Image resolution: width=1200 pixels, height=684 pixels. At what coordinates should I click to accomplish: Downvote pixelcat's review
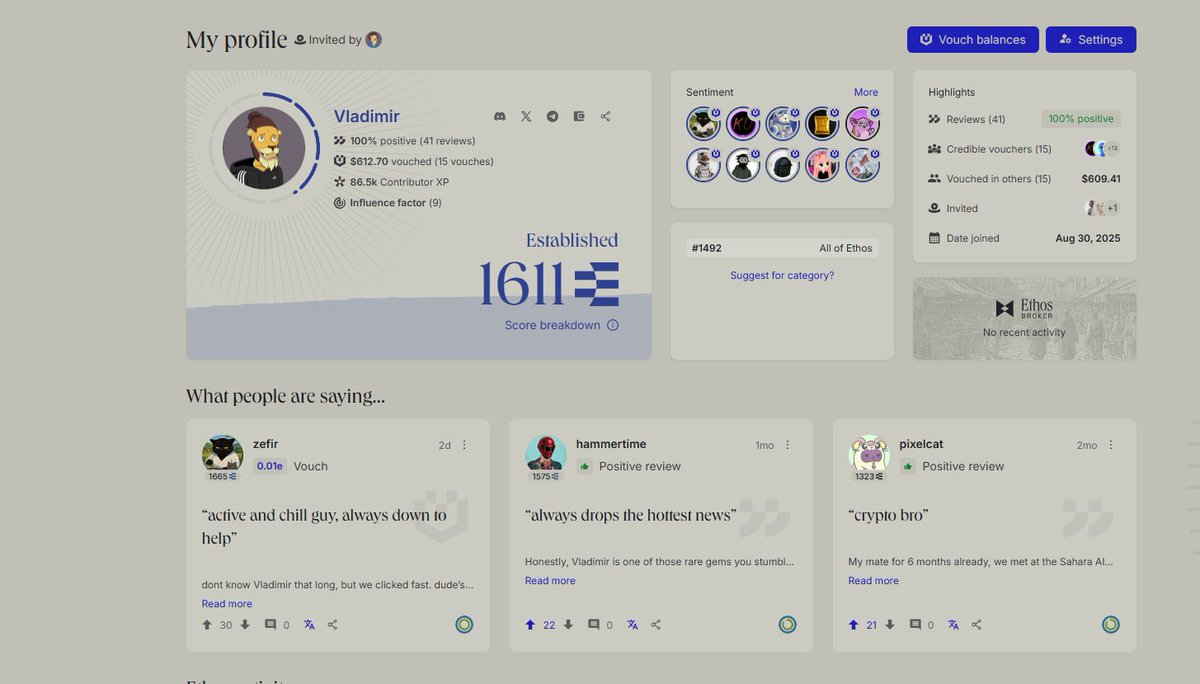click(890, 625)
